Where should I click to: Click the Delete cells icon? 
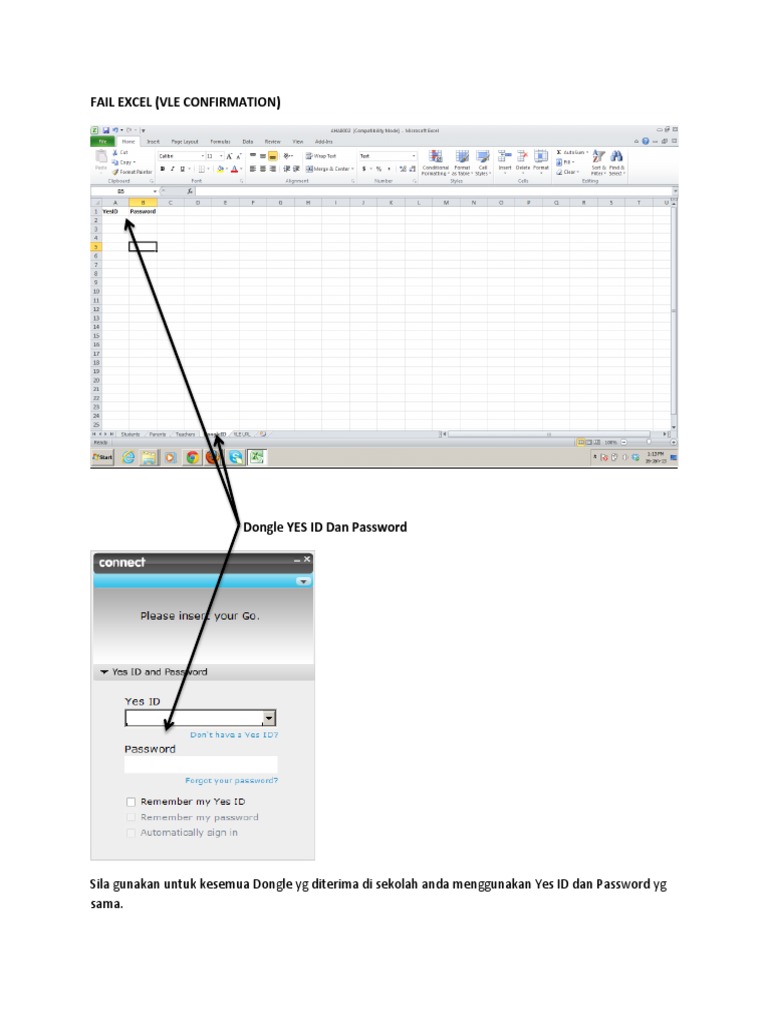pos(522,157)
